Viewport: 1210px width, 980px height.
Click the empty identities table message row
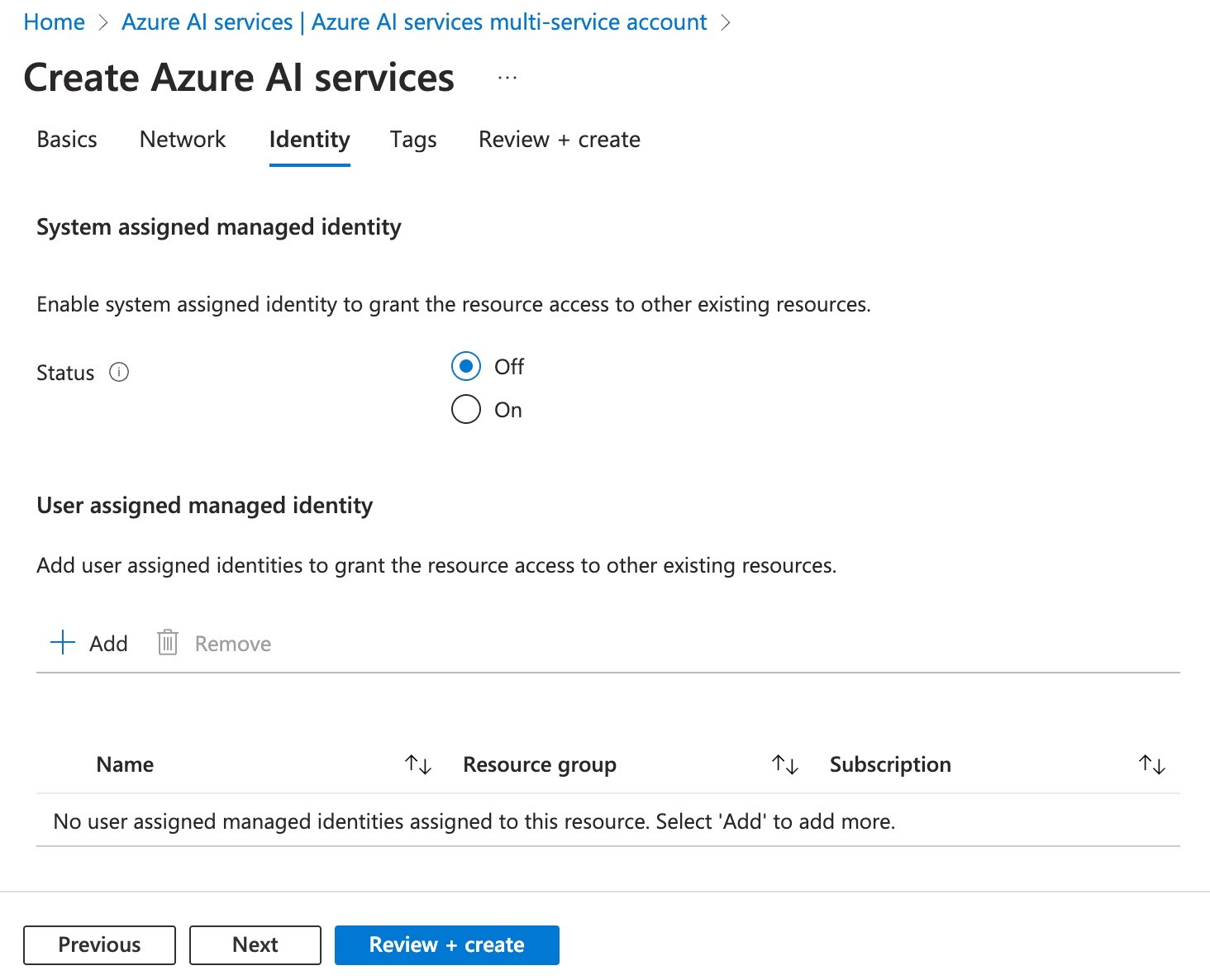[x=474, y=821]
